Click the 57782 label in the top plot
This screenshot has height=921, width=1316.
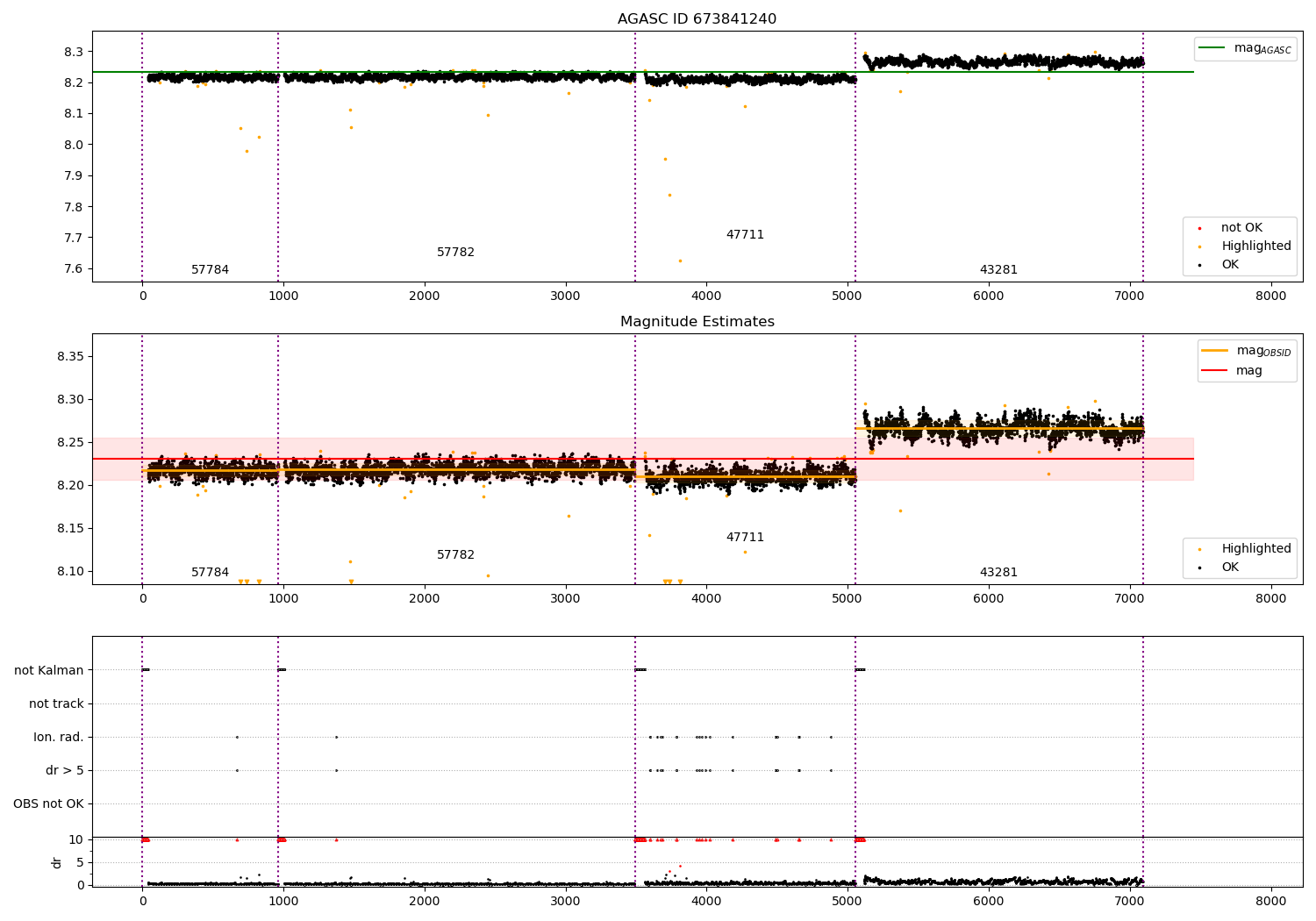455,253
